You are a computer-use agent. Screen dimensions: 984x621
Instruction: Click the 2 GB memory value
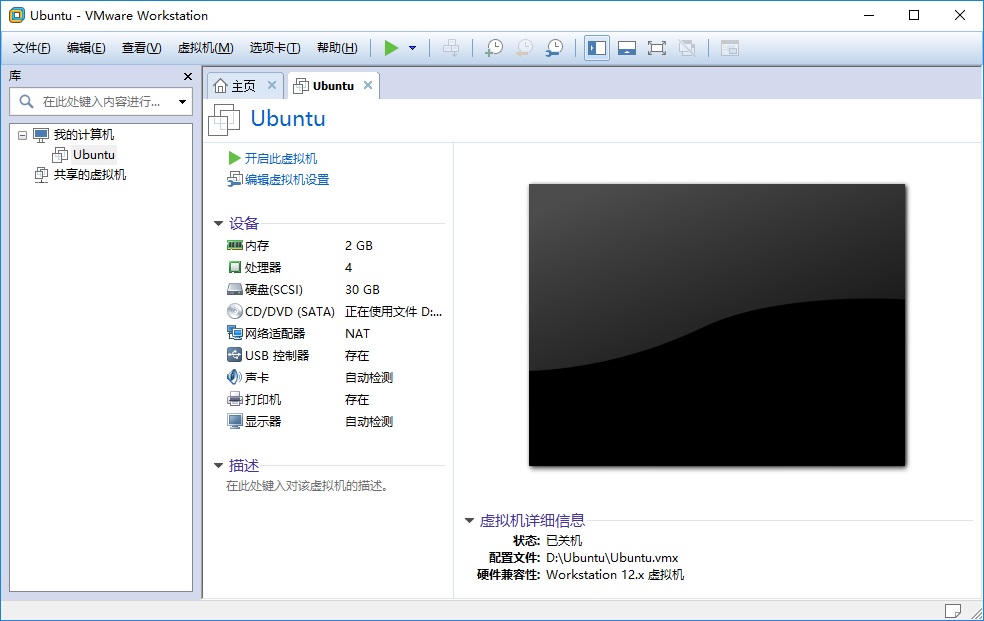(359, 246)
